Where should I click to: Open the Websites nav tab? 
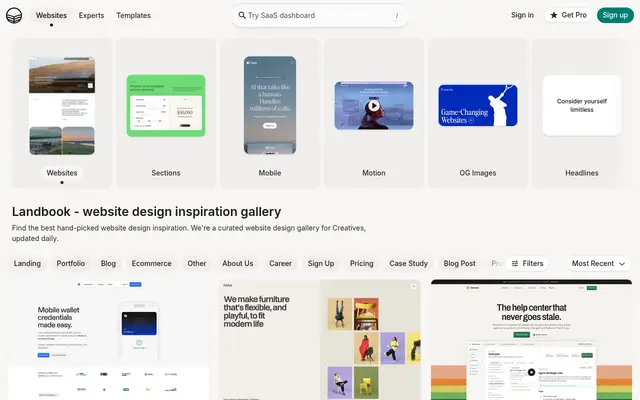pyautogui.click(x=51, y=16)
